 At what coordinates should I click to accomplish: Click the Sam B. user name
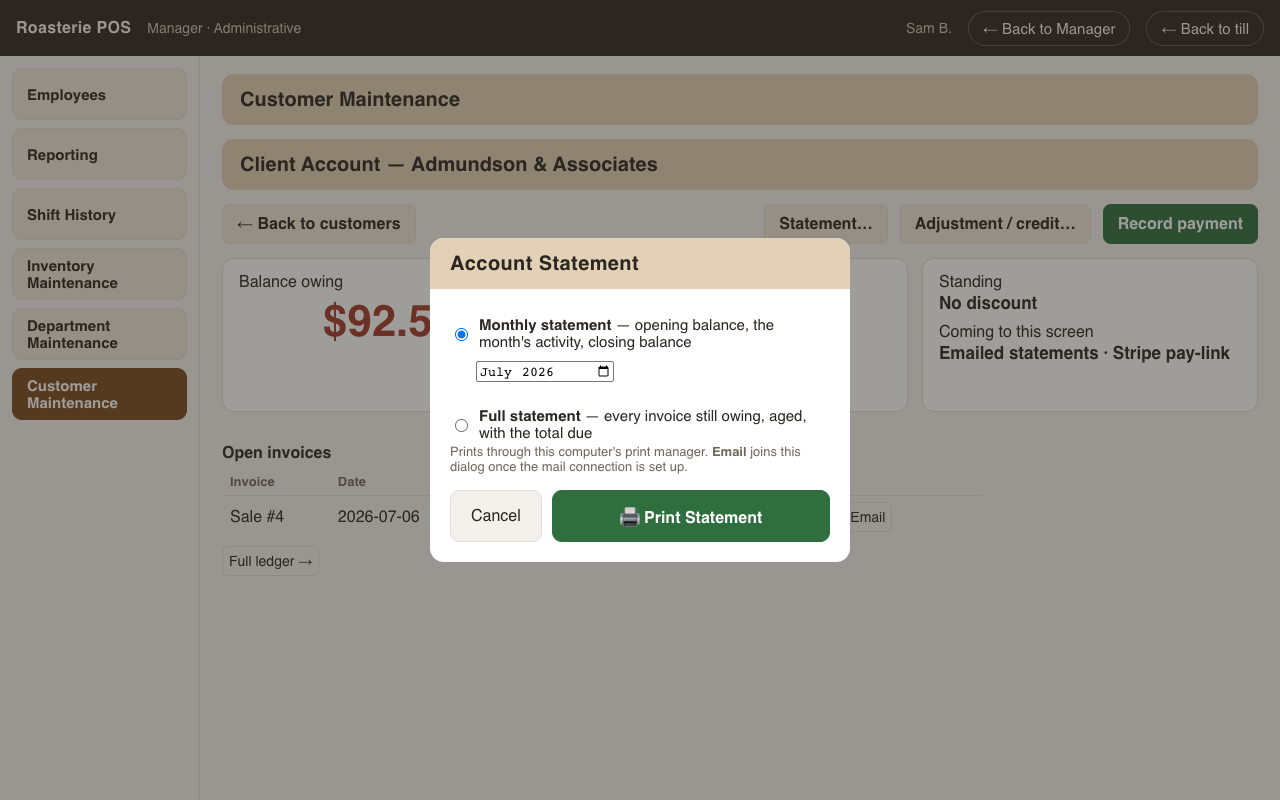(x=928, y=28)
